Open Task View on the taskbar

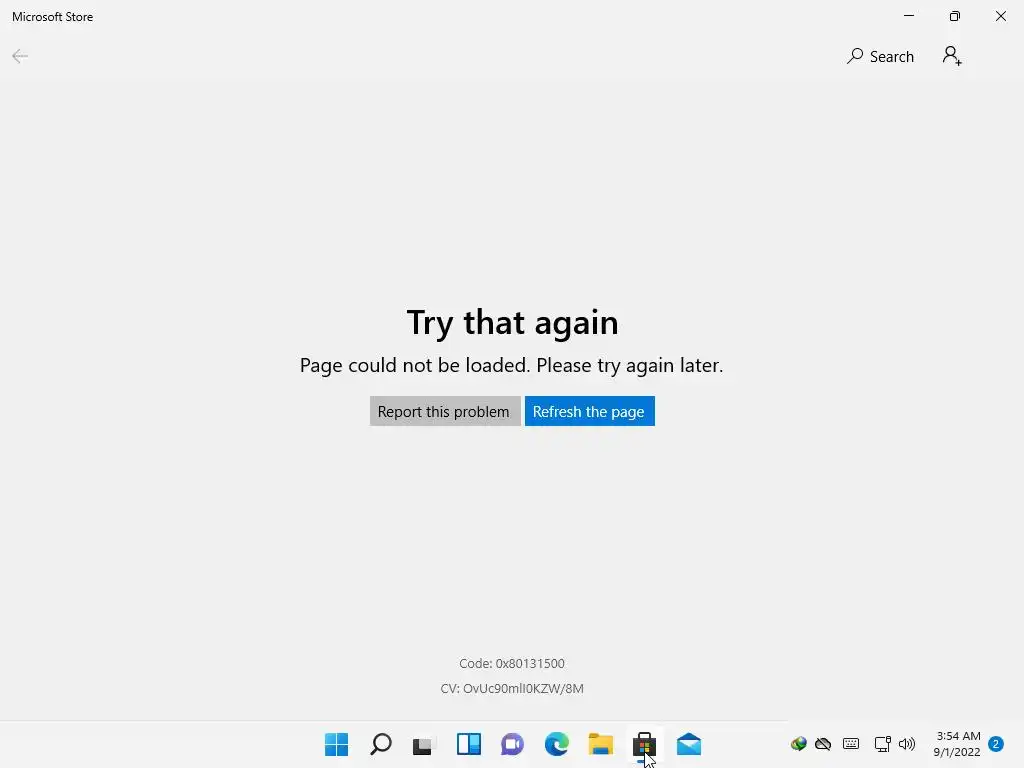424,744
